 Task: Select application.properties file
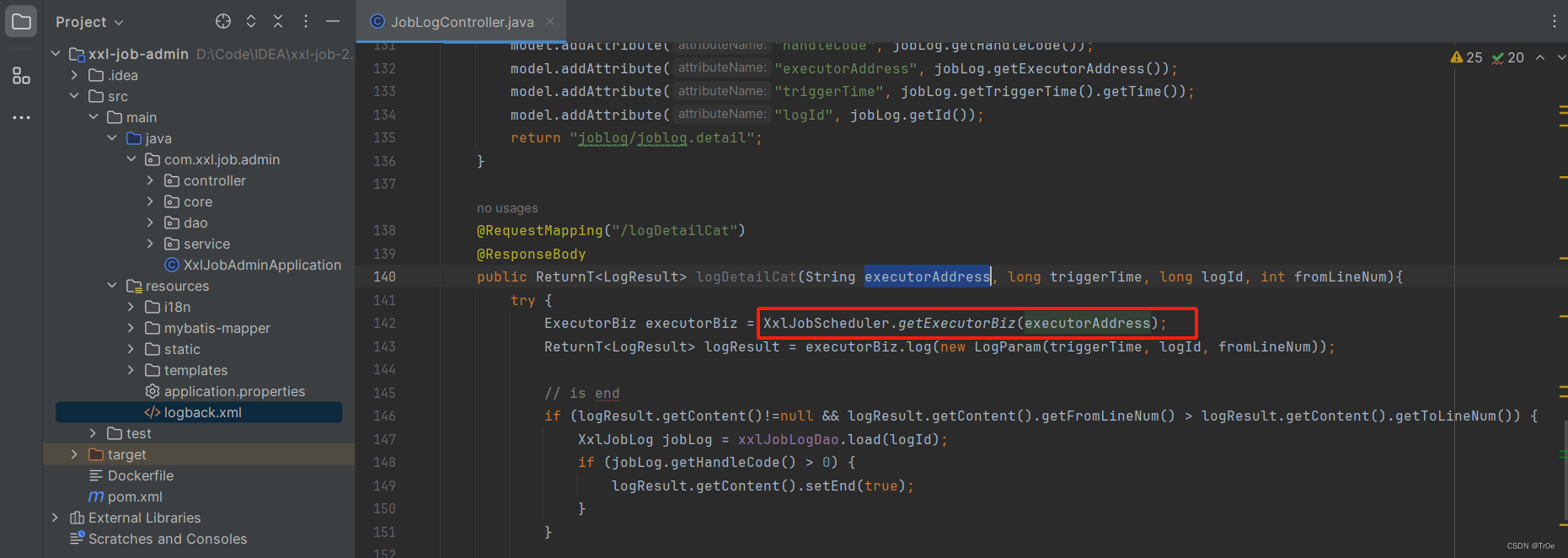point(225,391)
